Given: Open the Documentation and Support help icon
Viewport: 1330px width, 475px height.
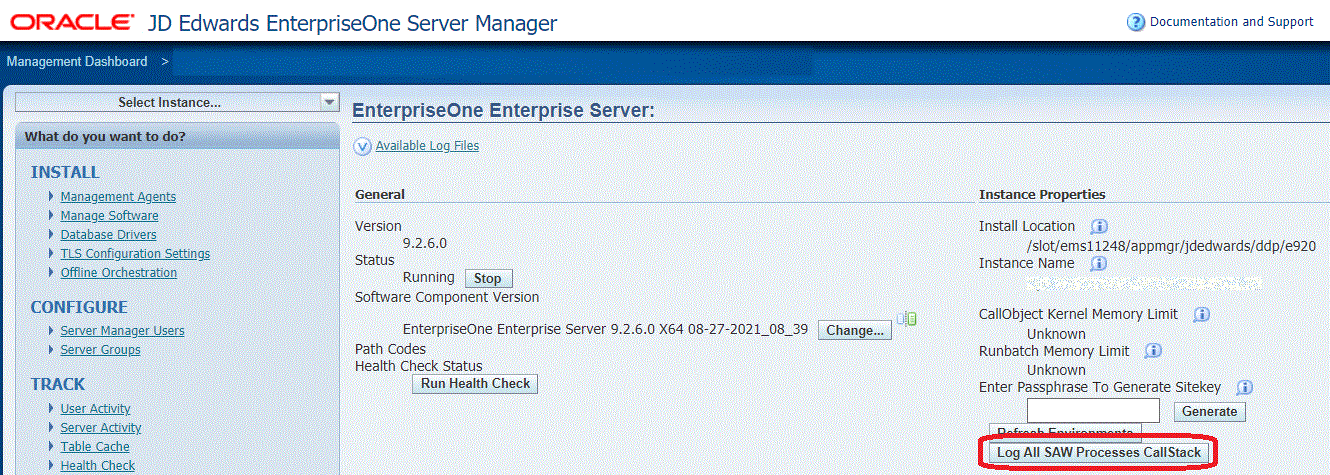Looking at the screenshot, I should tap(1135, 22).
